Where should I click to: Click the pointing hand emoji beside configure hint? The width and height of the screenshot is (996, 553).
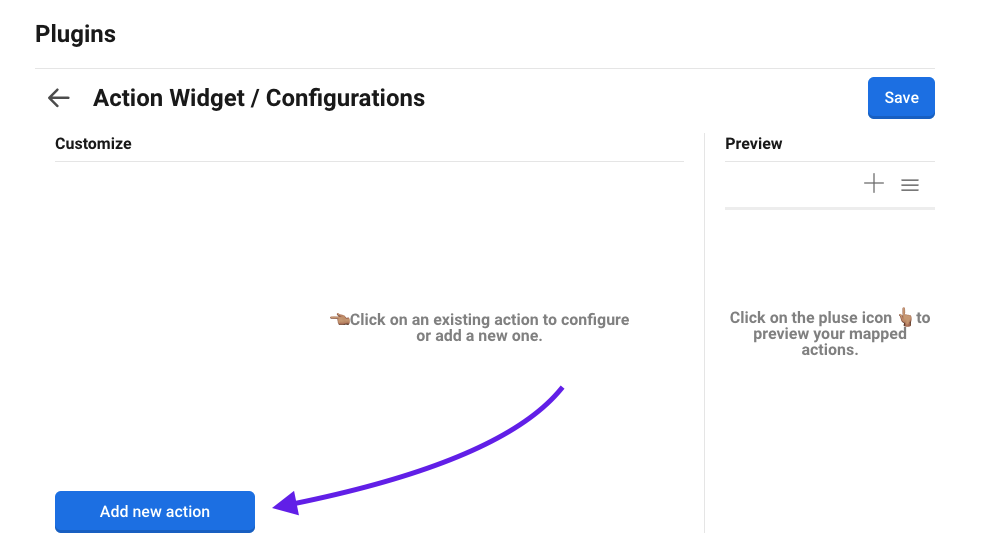(339, 319)
